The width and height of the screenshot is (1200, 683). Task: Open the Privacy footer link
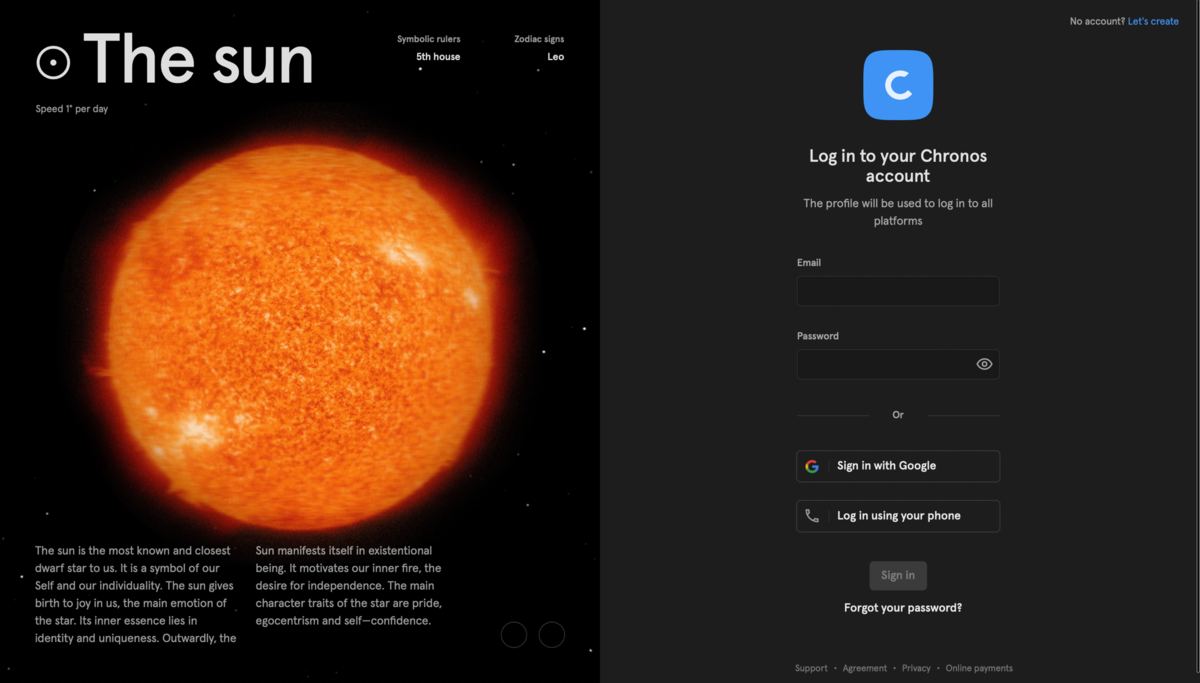point(916,668)
